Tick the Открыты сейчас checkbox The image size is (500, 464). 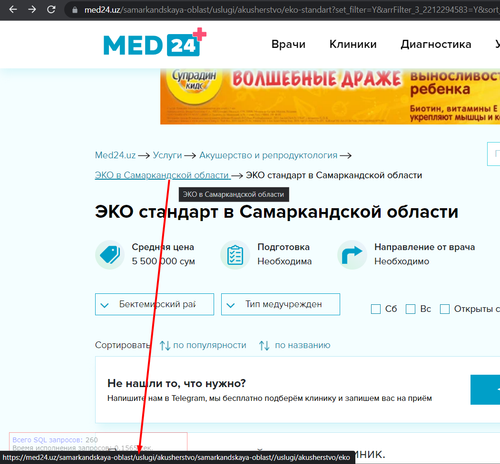pos(445,309)
